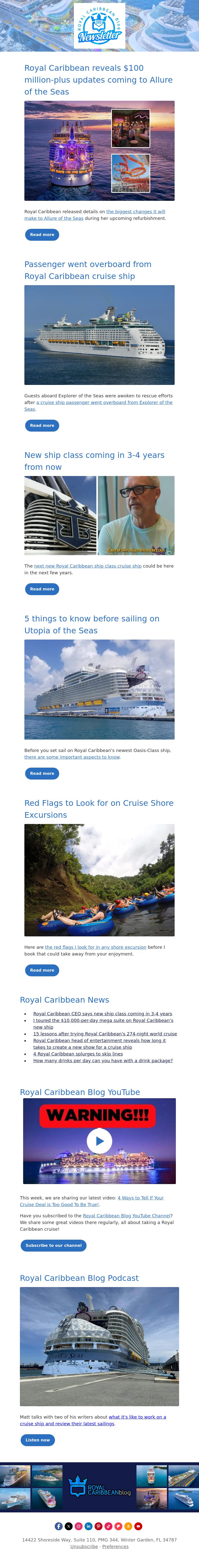The image size is (199, 1568).
Task: Open the X (Twitter) social icon
Action: point(69,1526)
